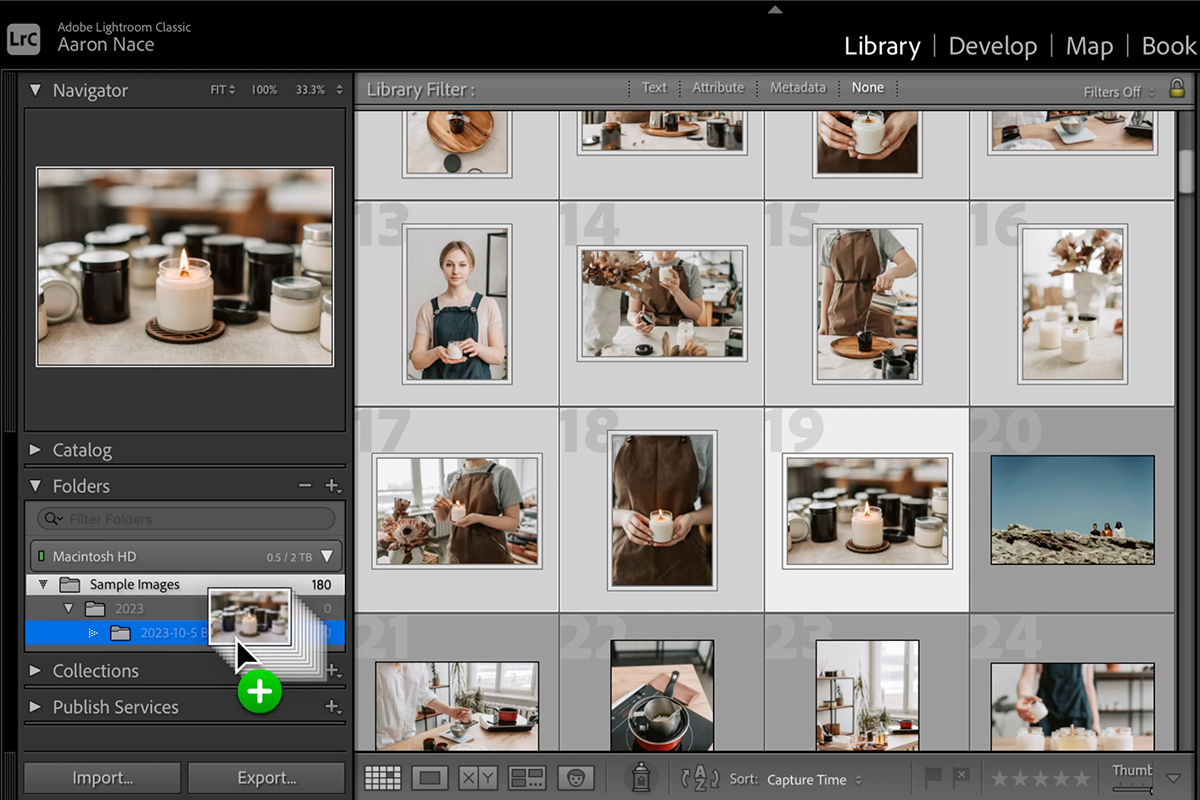Reverse sort direction with A-Z icon

(x=700, y=778)
